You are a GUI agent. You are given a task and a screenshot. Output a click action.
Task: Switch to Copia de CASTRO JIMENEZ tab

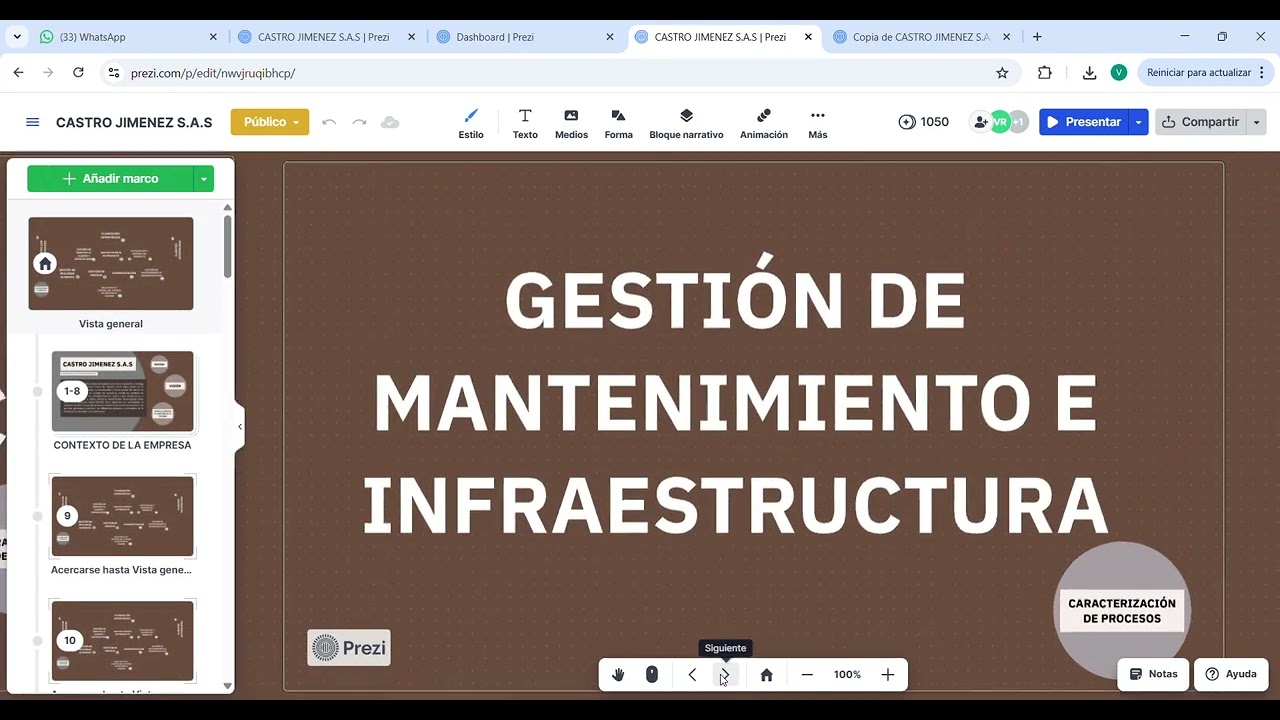click(x=921, y=37)
